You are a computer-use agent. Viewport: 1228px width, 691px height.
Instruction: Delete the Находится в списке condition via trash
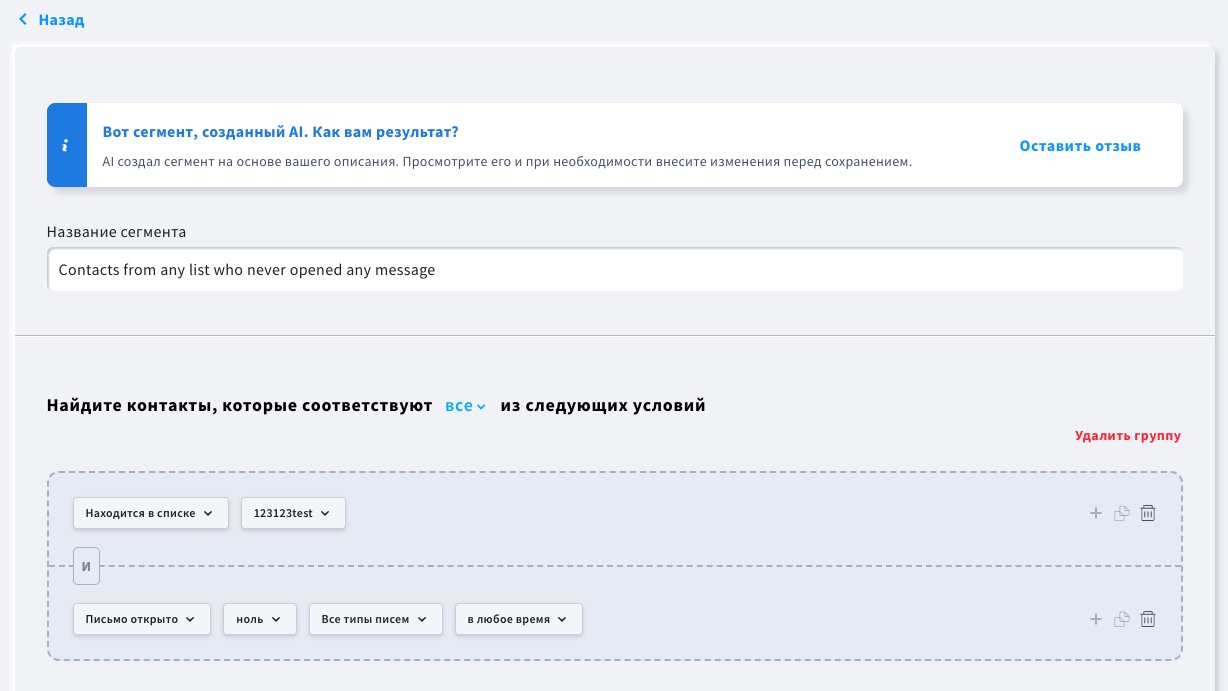click(1148, 513)
